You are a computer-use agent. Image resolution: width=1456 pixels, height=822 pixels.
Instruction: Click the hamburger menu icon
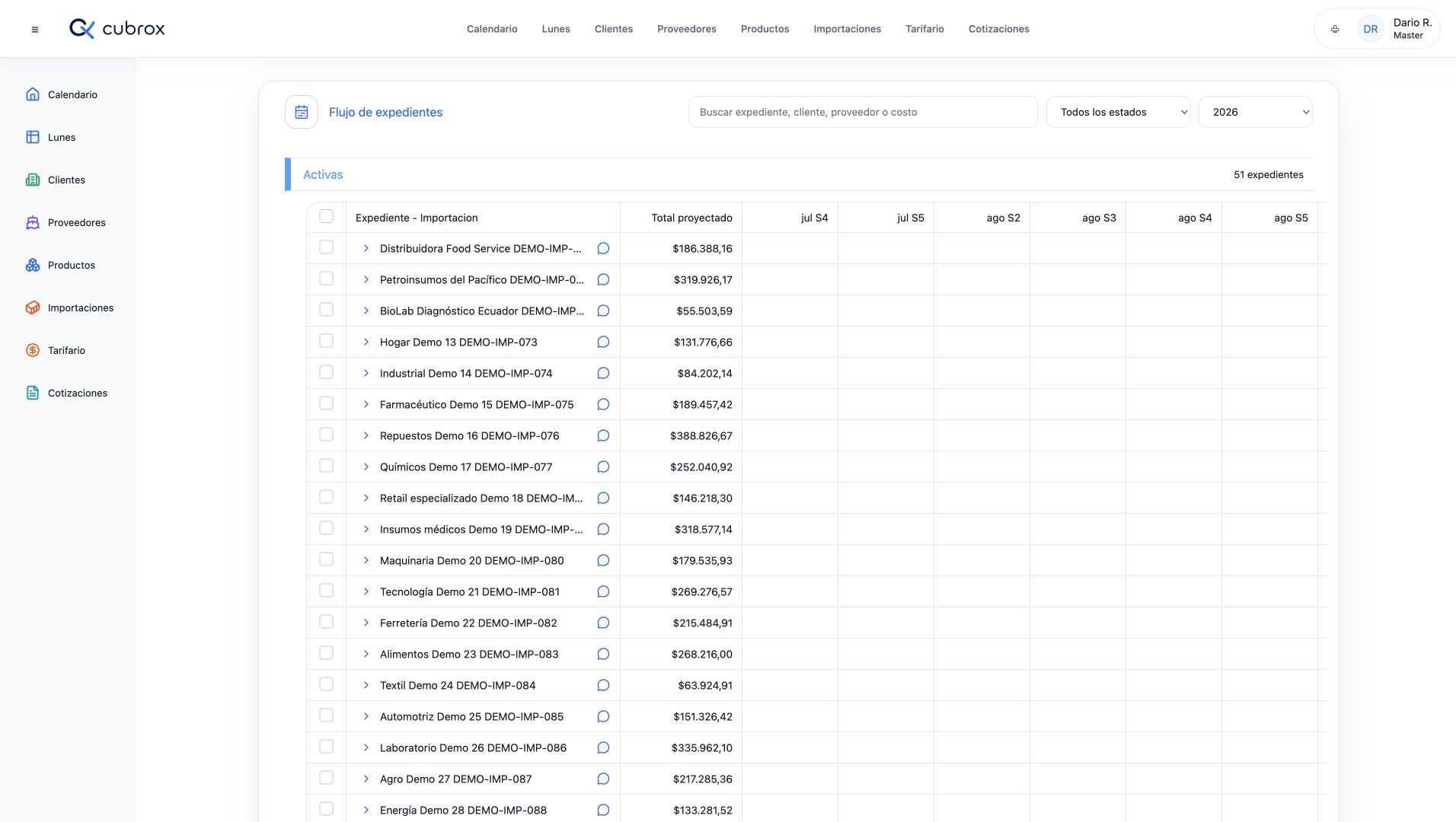tap(35, 30)
